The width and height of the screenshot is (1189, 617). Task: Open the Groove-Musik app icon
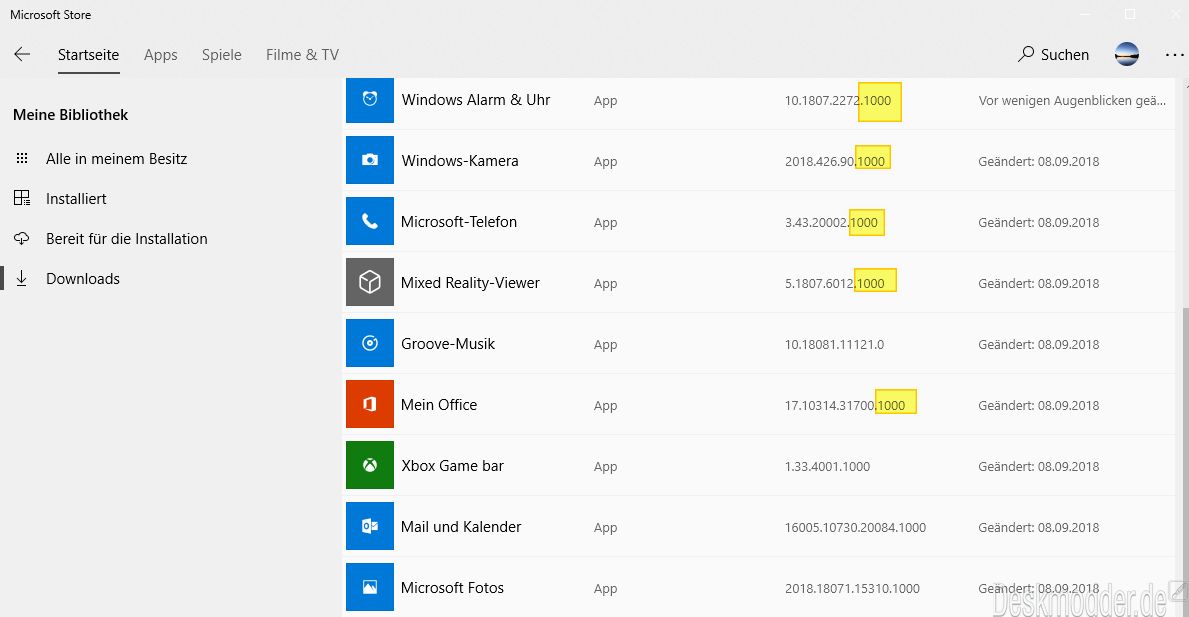[369, 343]
